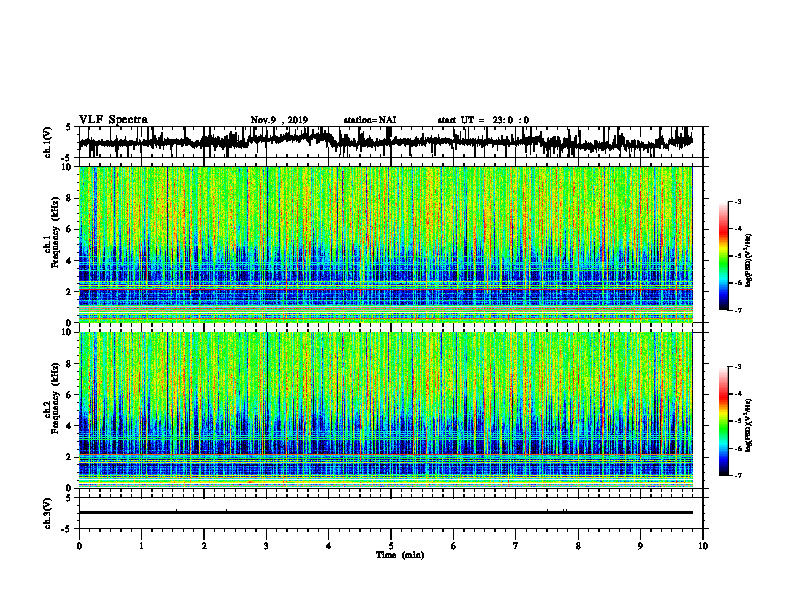Click the ch.2 spectrogram 8 kHz tick label
Viewport: 792px width, 612px height.
(x=71, y=364)
